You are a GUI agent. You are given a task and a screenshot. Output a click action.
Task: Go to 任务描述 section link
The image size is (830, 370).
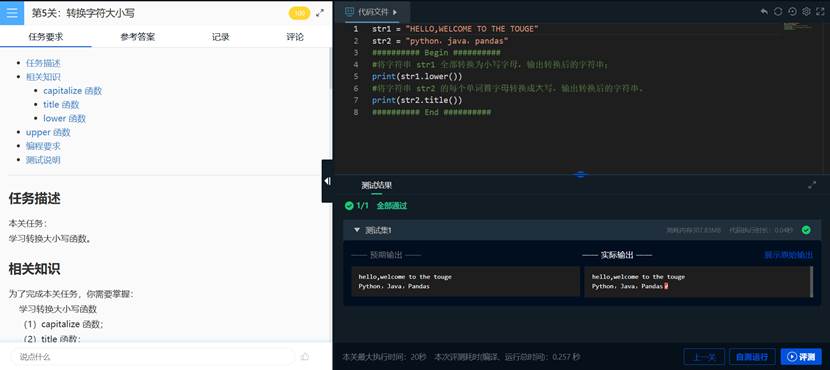[x=43, y=63]
